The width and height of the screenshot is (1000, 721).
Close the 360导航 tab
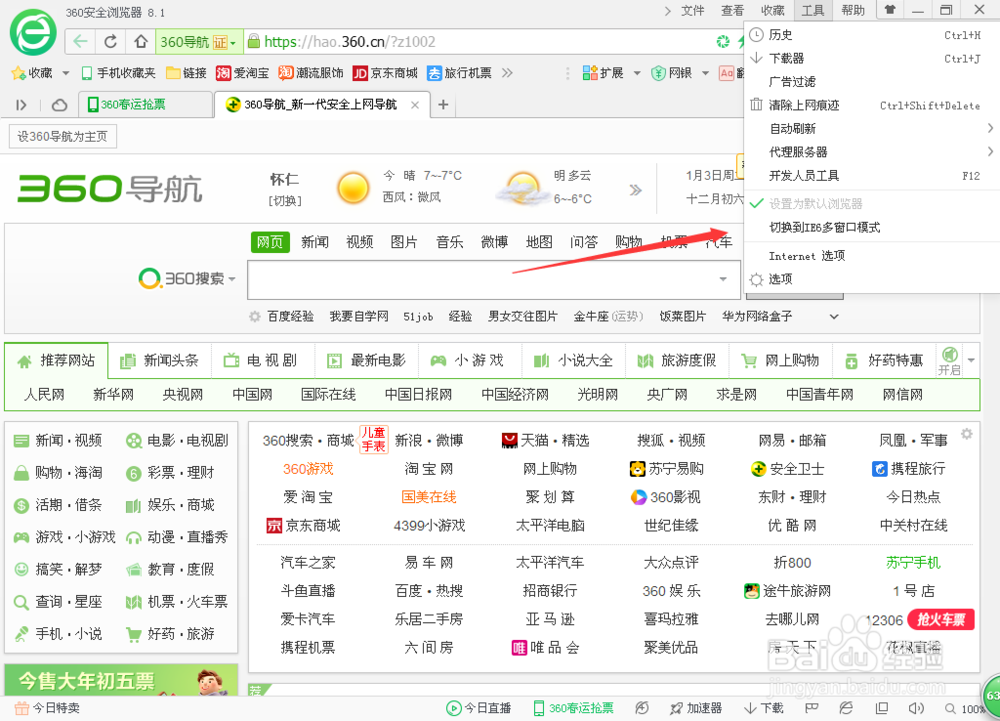tap(415, 105)
